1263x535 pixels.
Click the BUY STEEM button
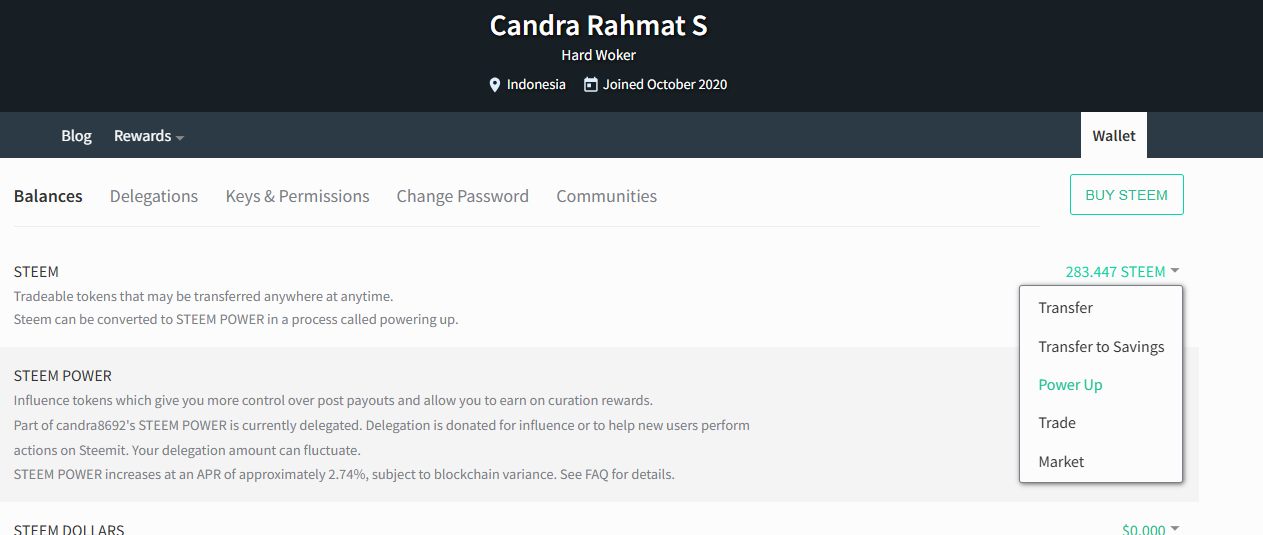(1126, 195)
